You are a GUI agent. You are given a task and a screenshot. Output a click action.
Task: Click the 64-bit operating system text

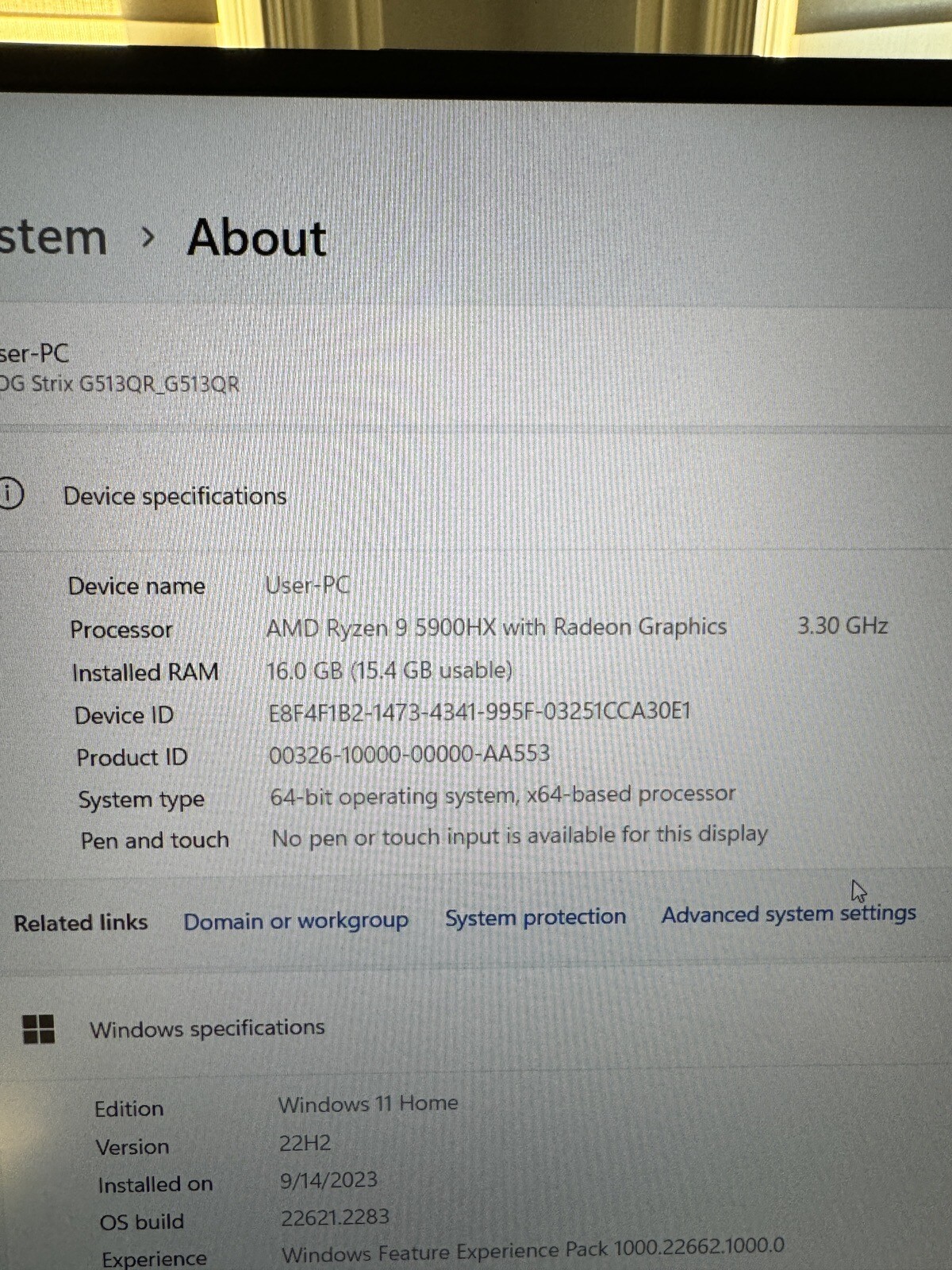coord(503,795)
